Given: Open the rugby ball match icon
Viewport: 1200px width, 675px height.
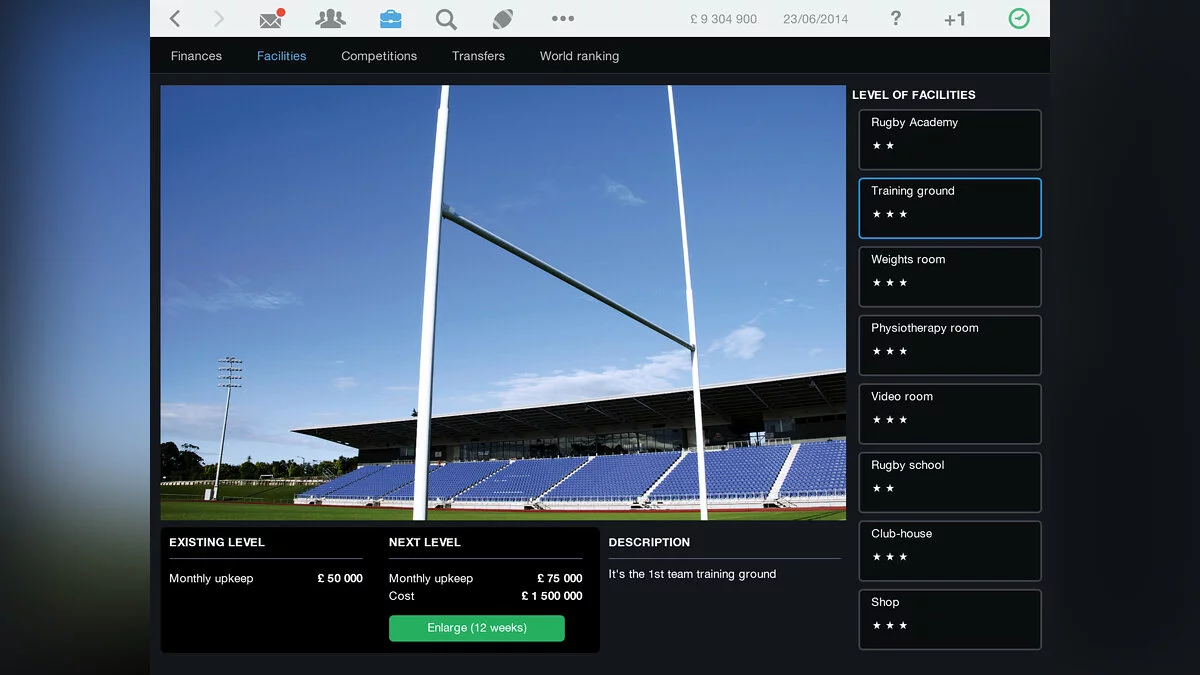Looking at the screenshot, I should point(503,18).
